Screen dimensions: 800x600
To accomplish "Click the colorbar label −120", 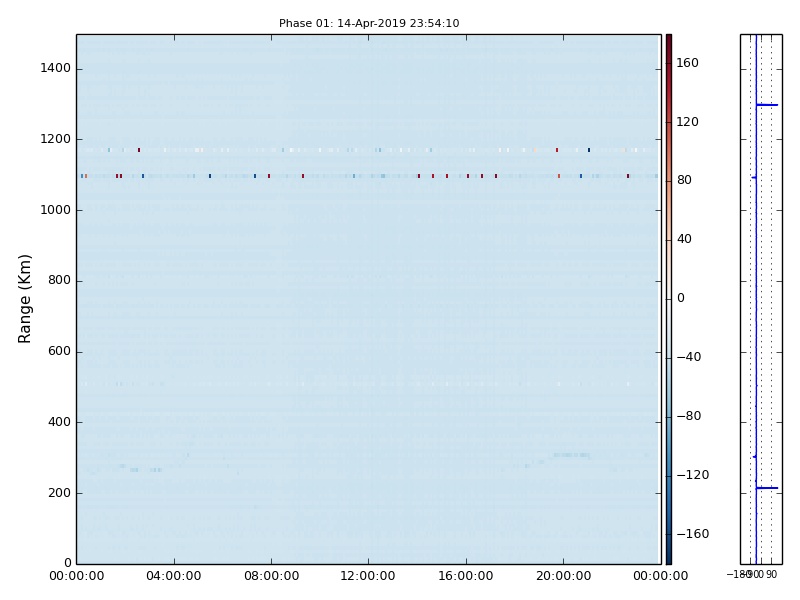I will tap(693, 475).
